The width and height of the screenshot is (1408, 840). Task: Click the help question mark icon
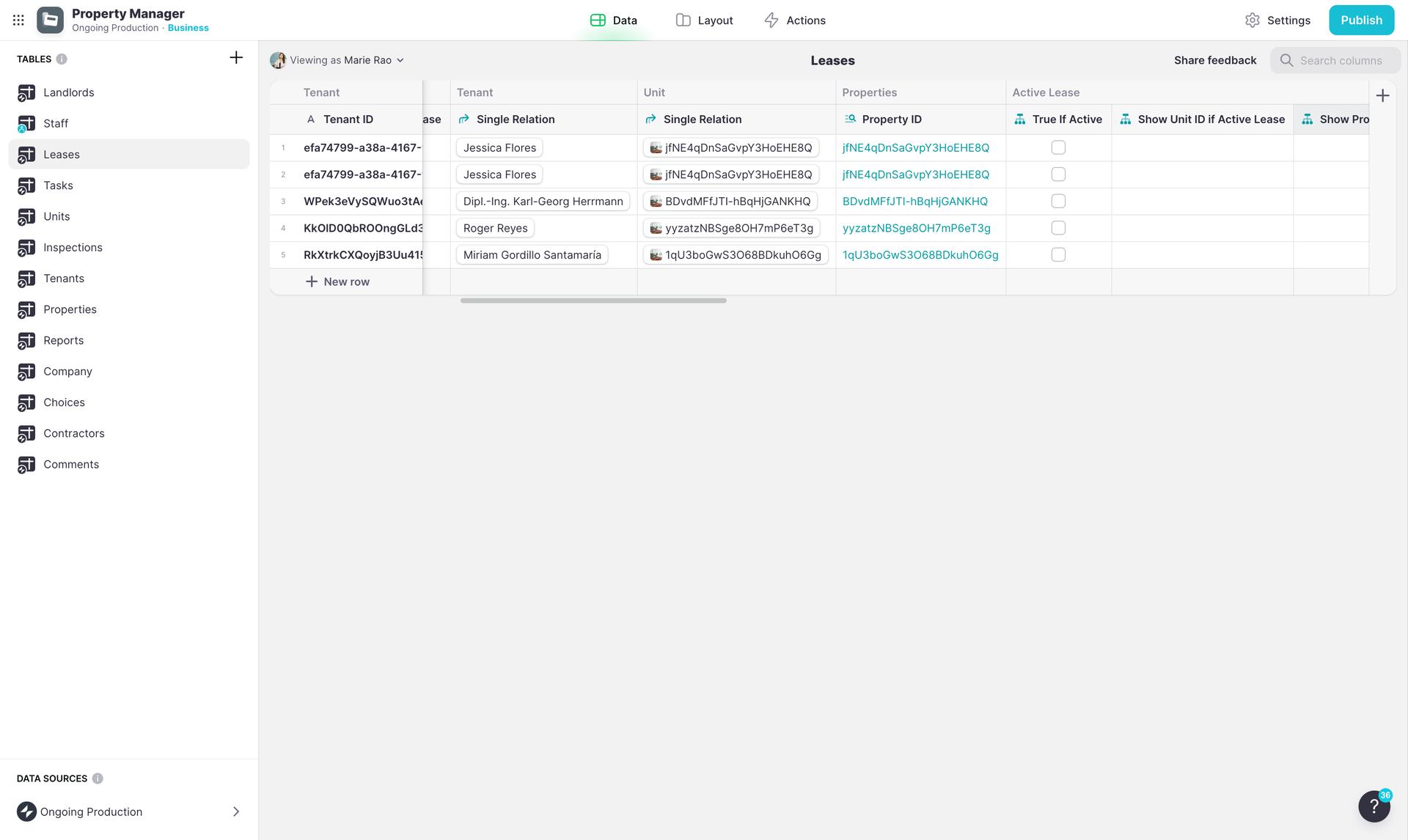(x=1374, y=806)
